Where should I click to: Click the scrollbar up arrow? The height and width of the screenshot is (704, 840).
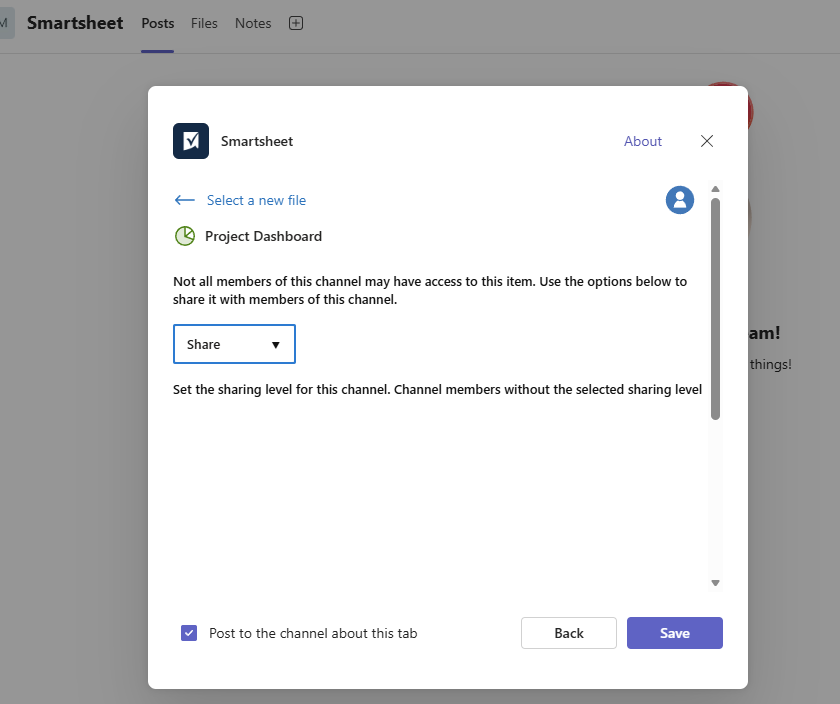(715, 189)
